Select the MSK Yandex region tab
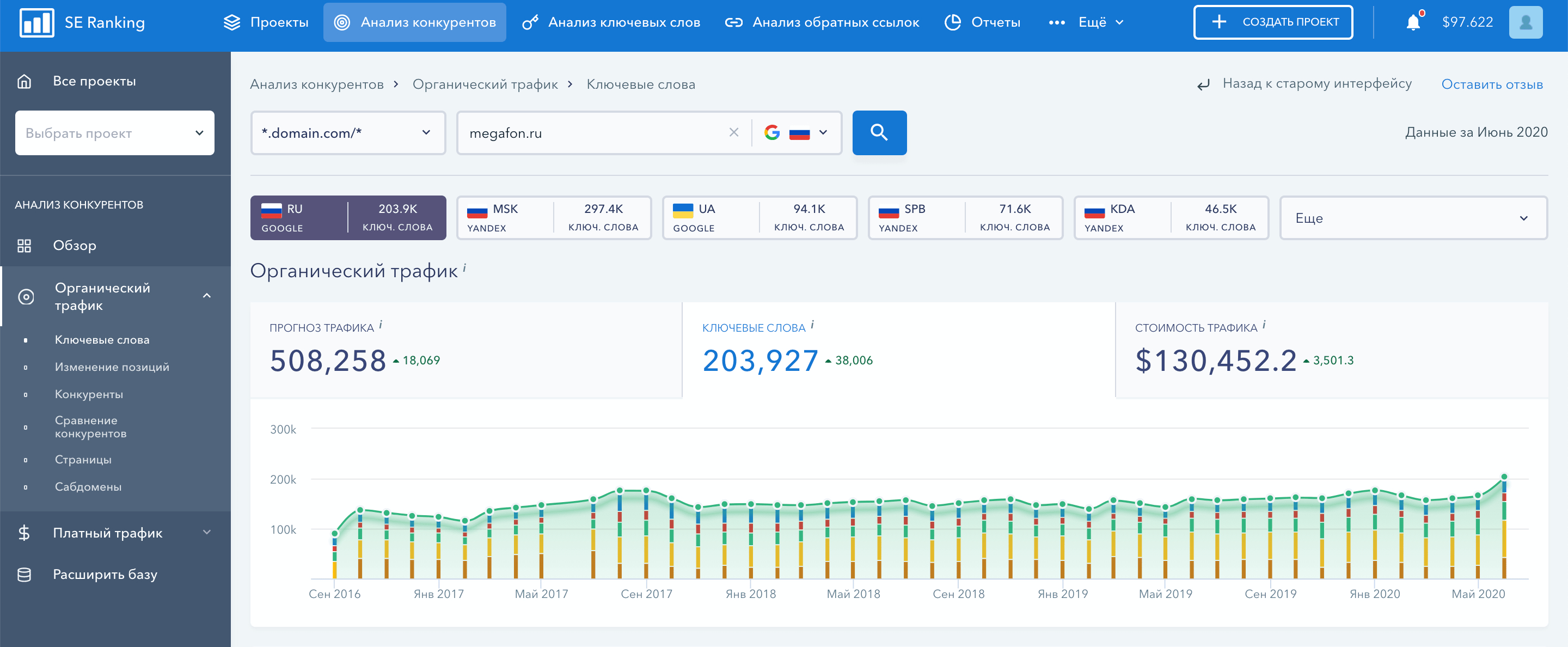Viewport: 1568px width, 647px height. click(553, 217)
